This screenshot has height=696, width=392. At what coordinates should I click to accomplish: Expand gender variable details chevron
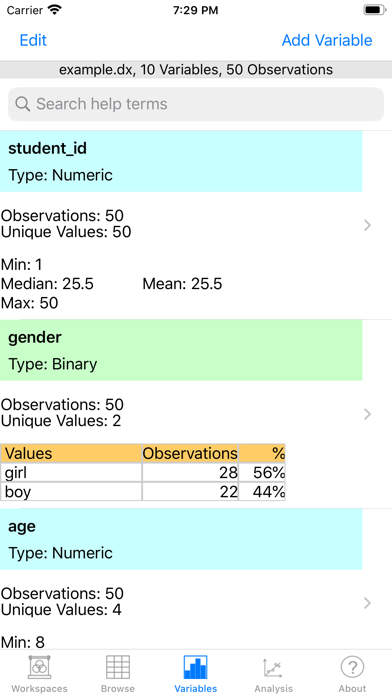[x=367, y=414]
